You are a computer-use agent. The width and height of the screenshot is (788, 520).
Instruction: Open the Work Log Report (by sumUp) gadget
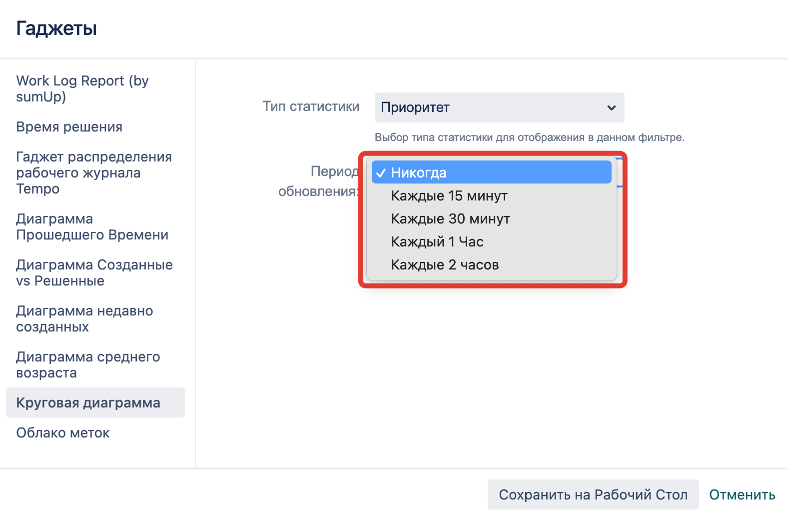tap(82, 89)
